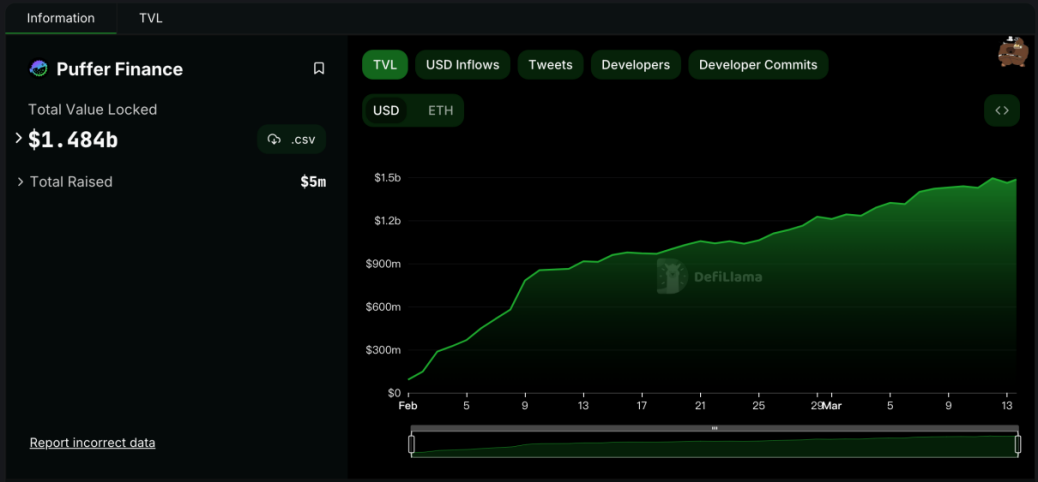Open Report incorrect data link

point(92,443)
